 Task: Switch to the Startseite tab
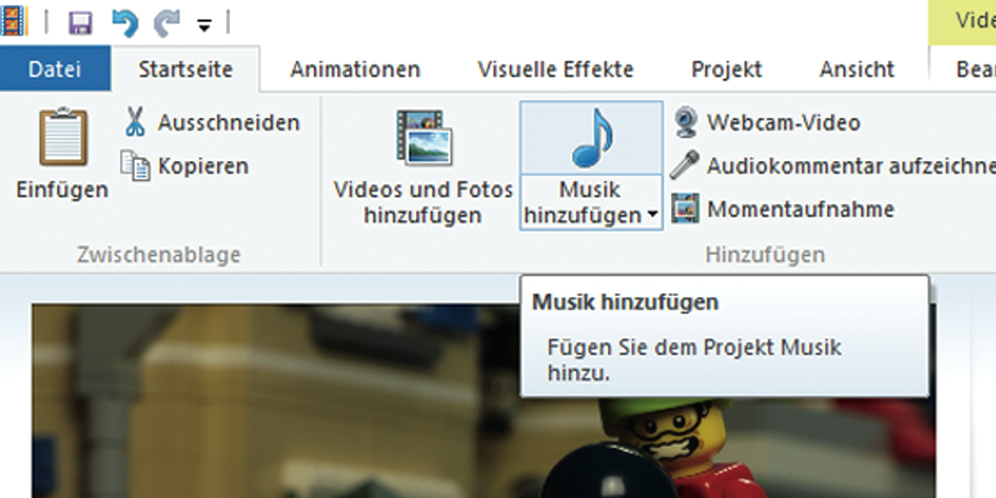pos(185,70)
